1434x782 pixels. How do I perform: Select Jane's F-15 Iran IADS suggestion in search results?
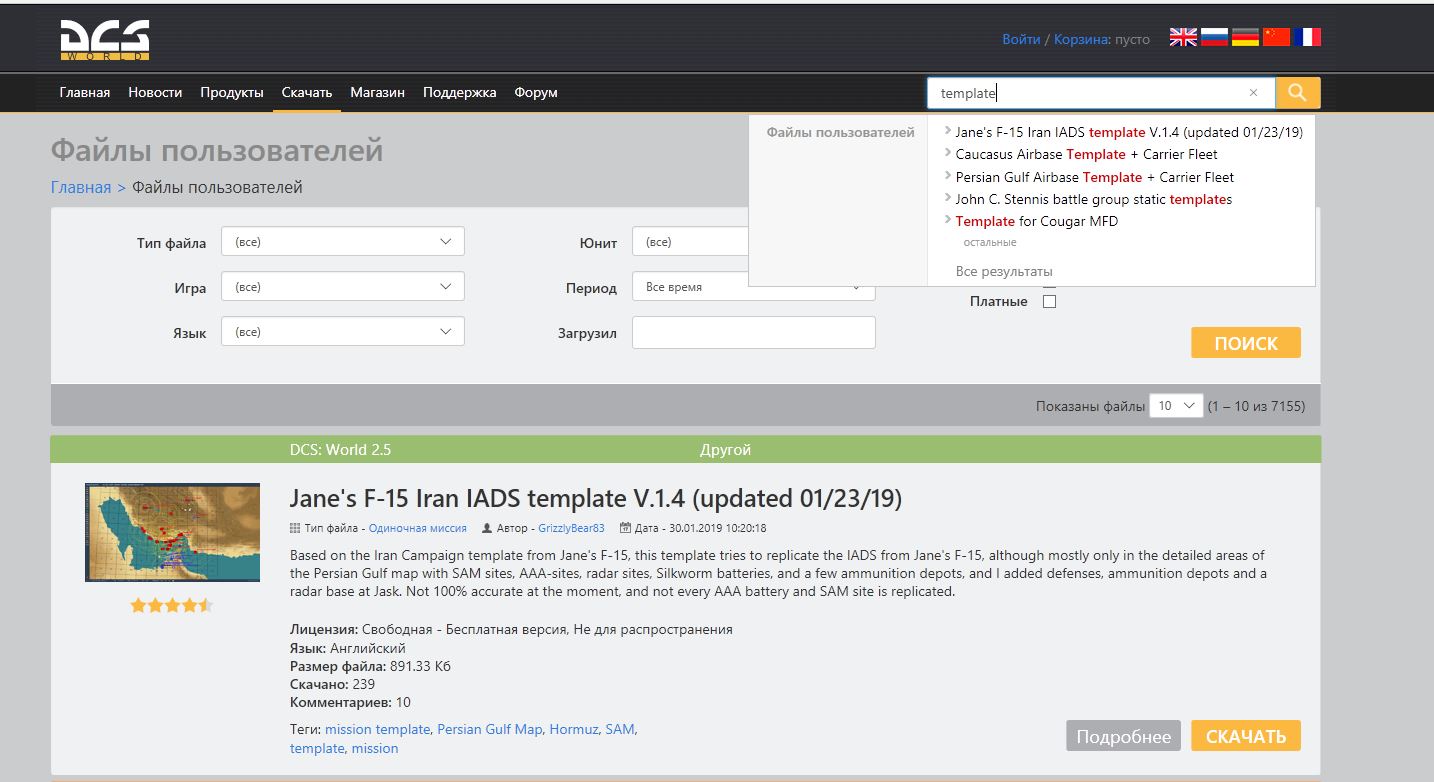pyautogui.click(x=1129, y=132)
